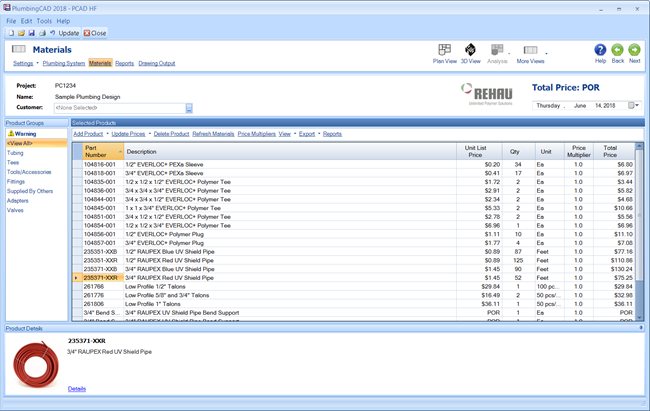The width and height of the screenshot is (650, 411).
Task: Click the Price Multiplier column header
Action: [x=579, y=151]
